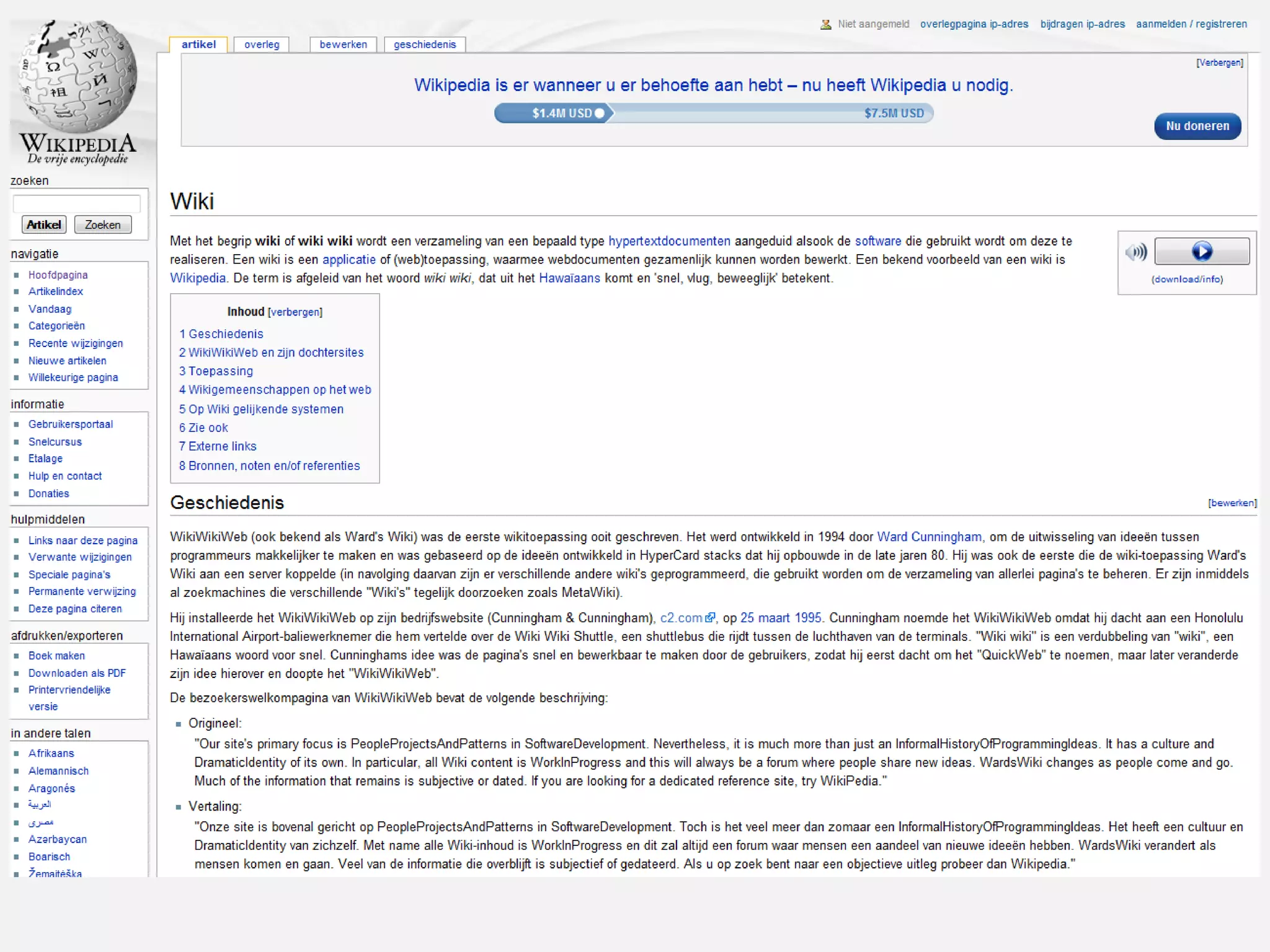The width and height of the screenshot is (1270, 952).
Task: Switch to the overleg tab
Action: coord(262,45)
